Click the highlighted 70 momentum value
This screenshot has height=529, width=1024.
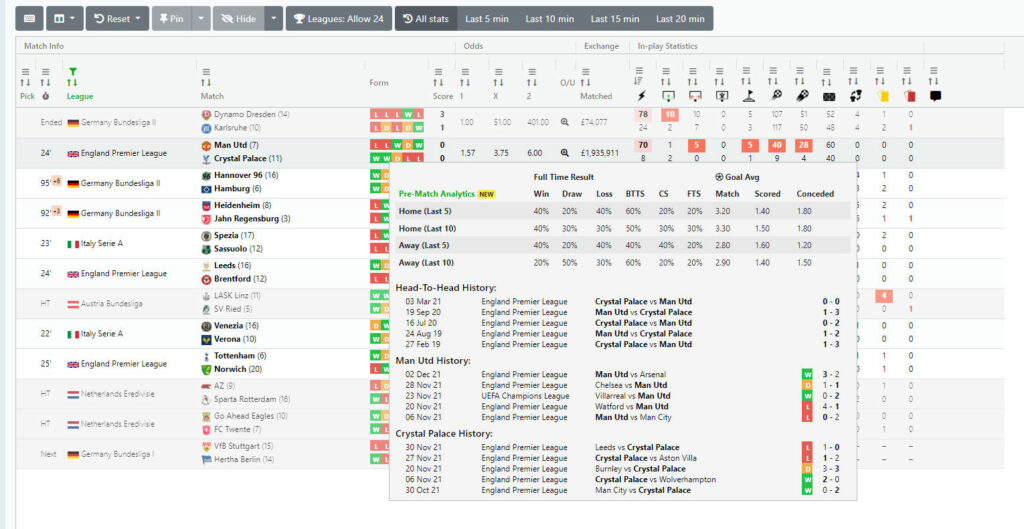pyautogui.click(x=643, y=145)
